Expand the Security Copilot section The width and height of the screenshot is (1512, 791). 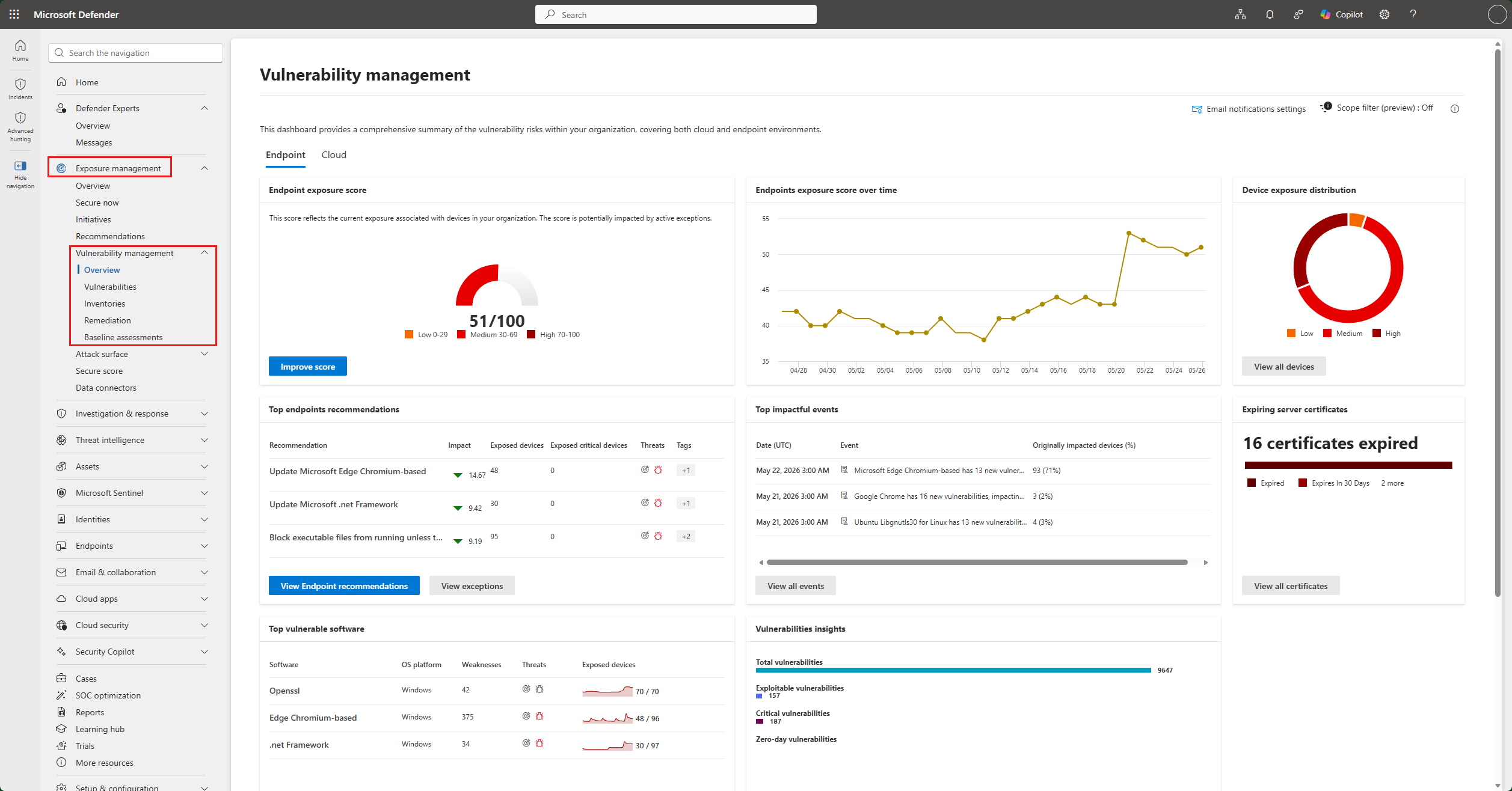pos(204,652)
